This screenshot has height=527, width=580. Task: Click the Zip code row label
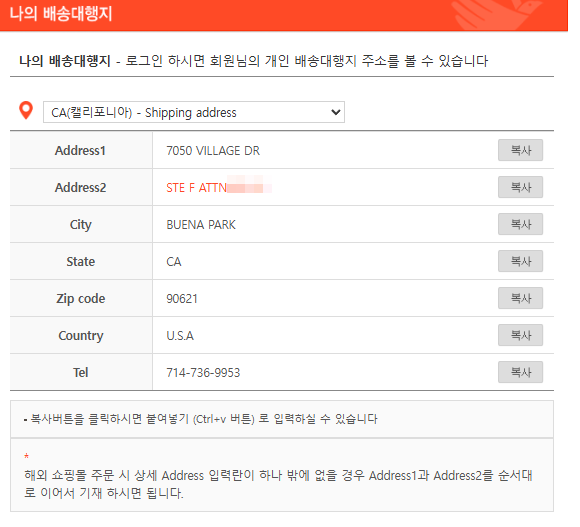[x=80, y=299]
